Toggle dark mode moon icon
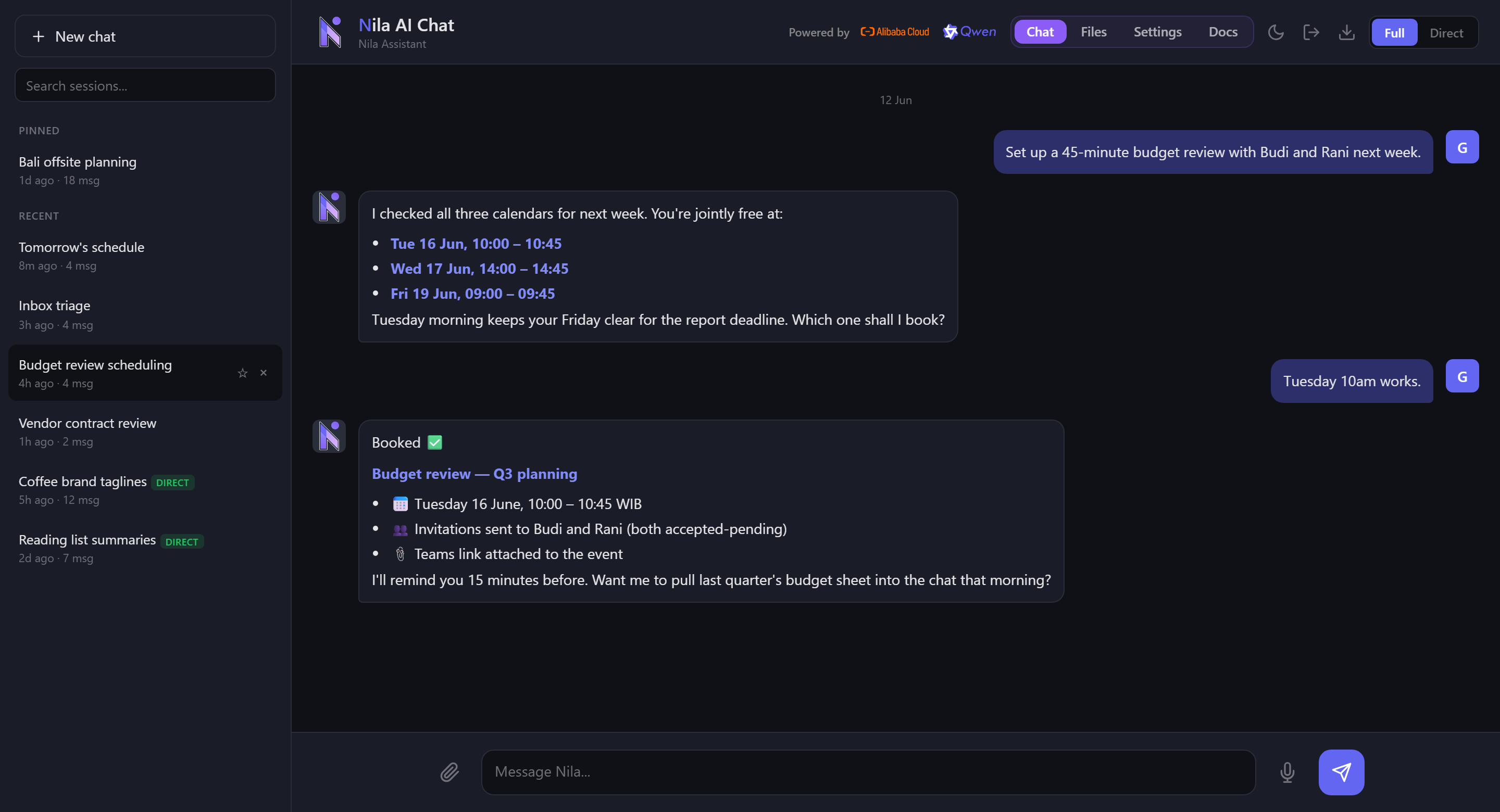The image size is (1500, 812). pos(1275,32)
